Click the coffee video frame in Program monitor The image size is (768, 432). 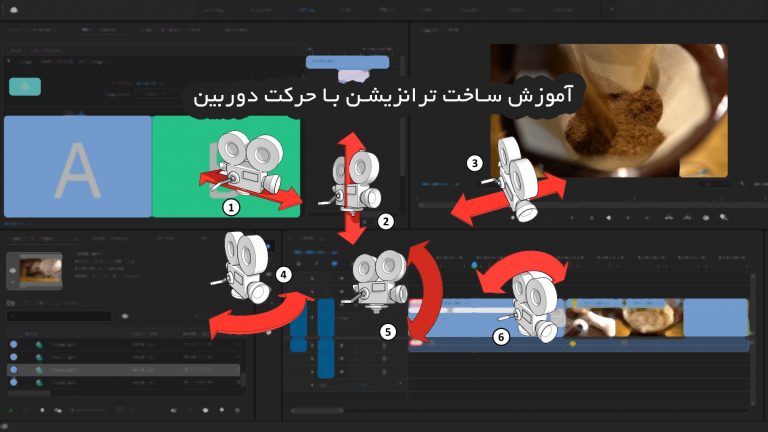tap(609, 111)
